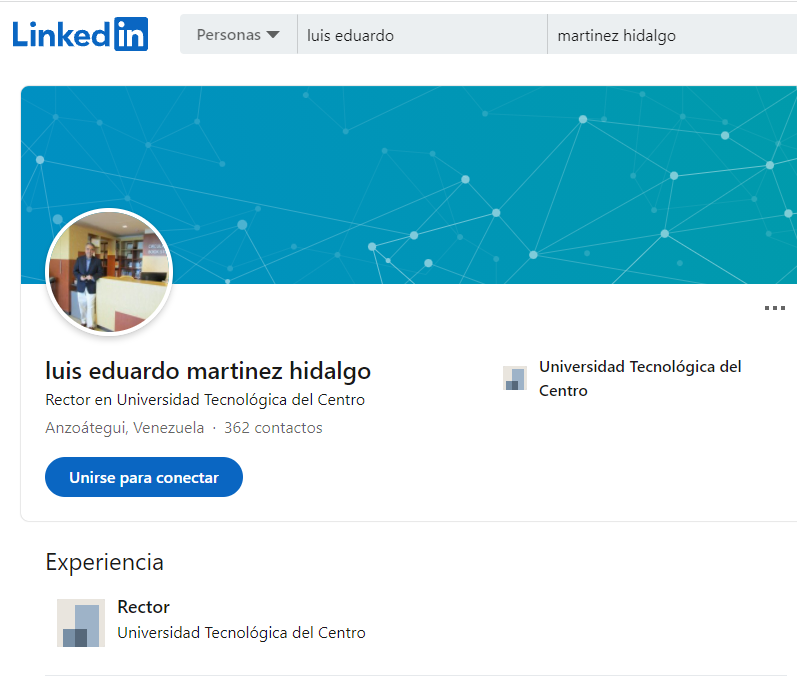797x677 pixels.
Task: Open the three-dot more options menu
Action: 775,308
